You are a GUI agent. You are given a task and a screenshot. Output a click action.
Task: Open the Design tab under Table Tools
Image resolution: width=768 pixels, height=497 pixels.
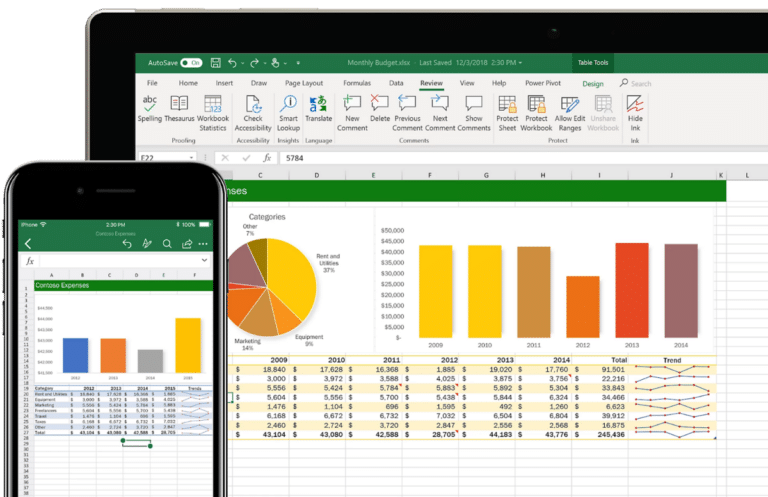pos(592,84)
